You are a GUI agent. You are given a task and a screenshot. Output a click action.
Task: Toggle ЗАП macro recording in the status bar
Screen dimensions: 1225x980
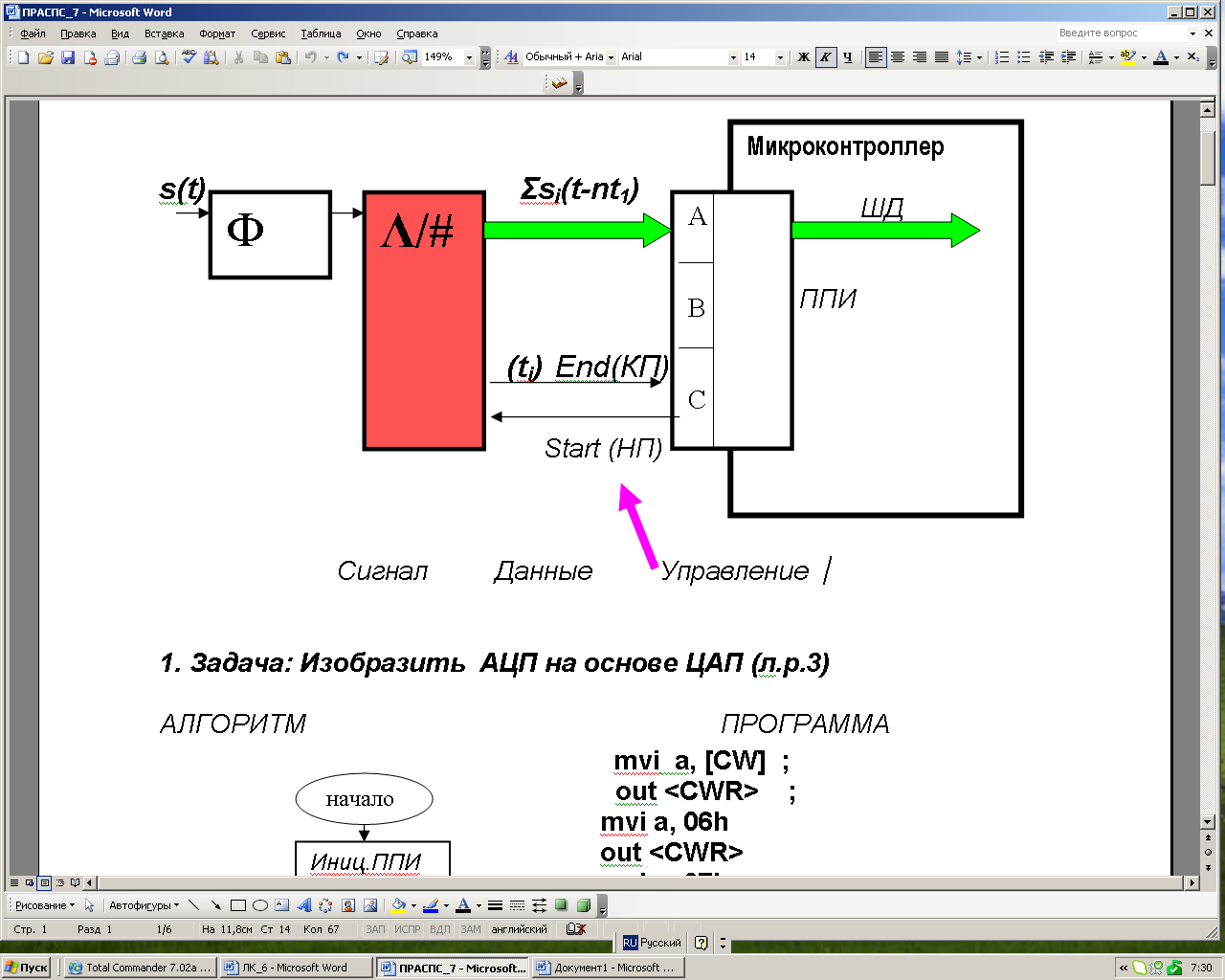[x=375, y=929]
